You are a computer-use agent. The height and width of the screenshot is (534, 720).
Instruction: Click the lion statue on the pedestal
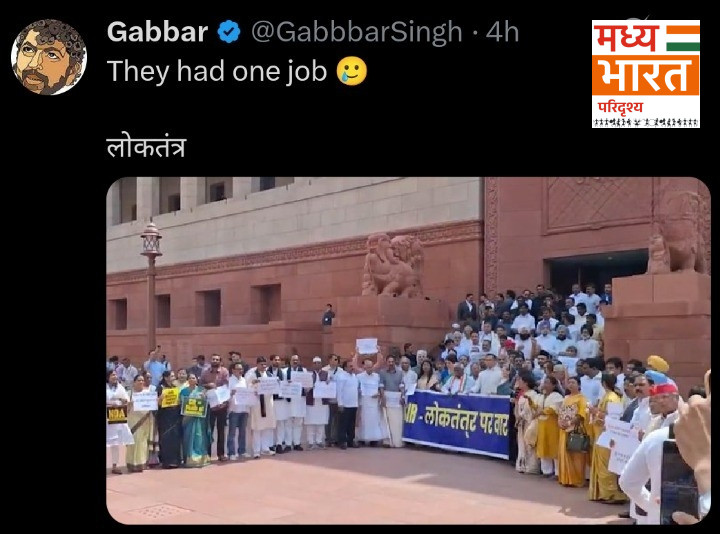coord(393,265)
